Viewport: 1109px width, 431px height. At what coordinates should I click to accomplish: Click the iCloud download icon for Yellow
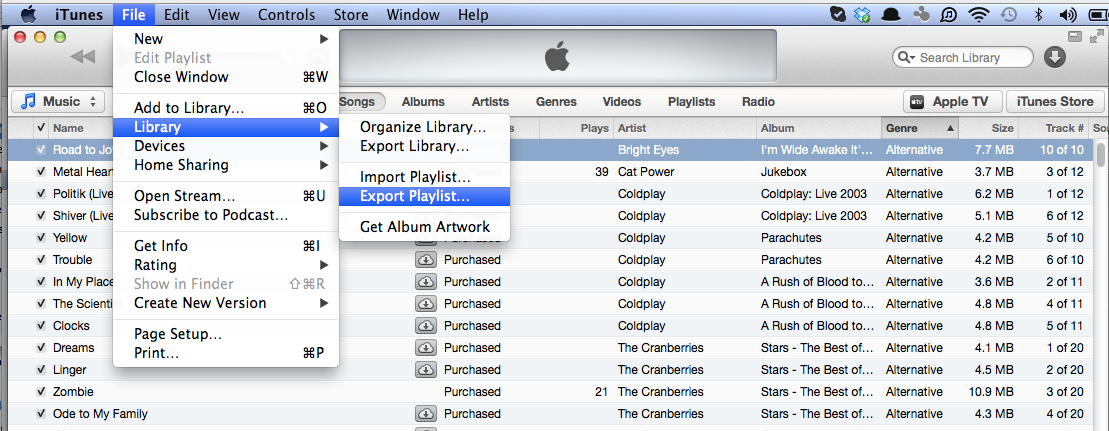click(x=426, y=238)
